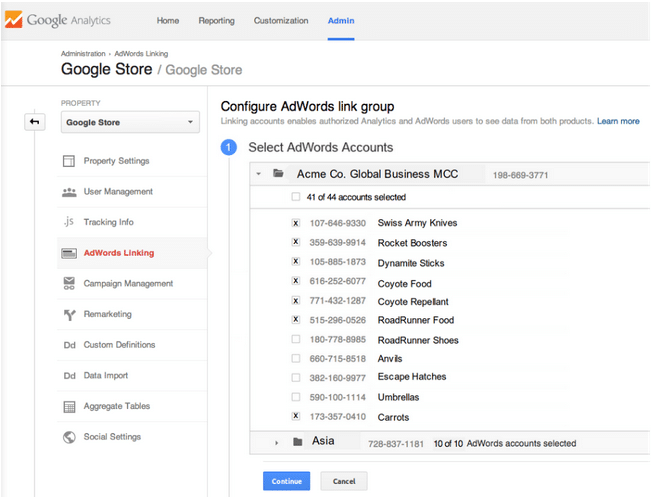Click the Acme Co. open folder icon
This screenshot has height=498, width=654.
(x=278, y=173)
